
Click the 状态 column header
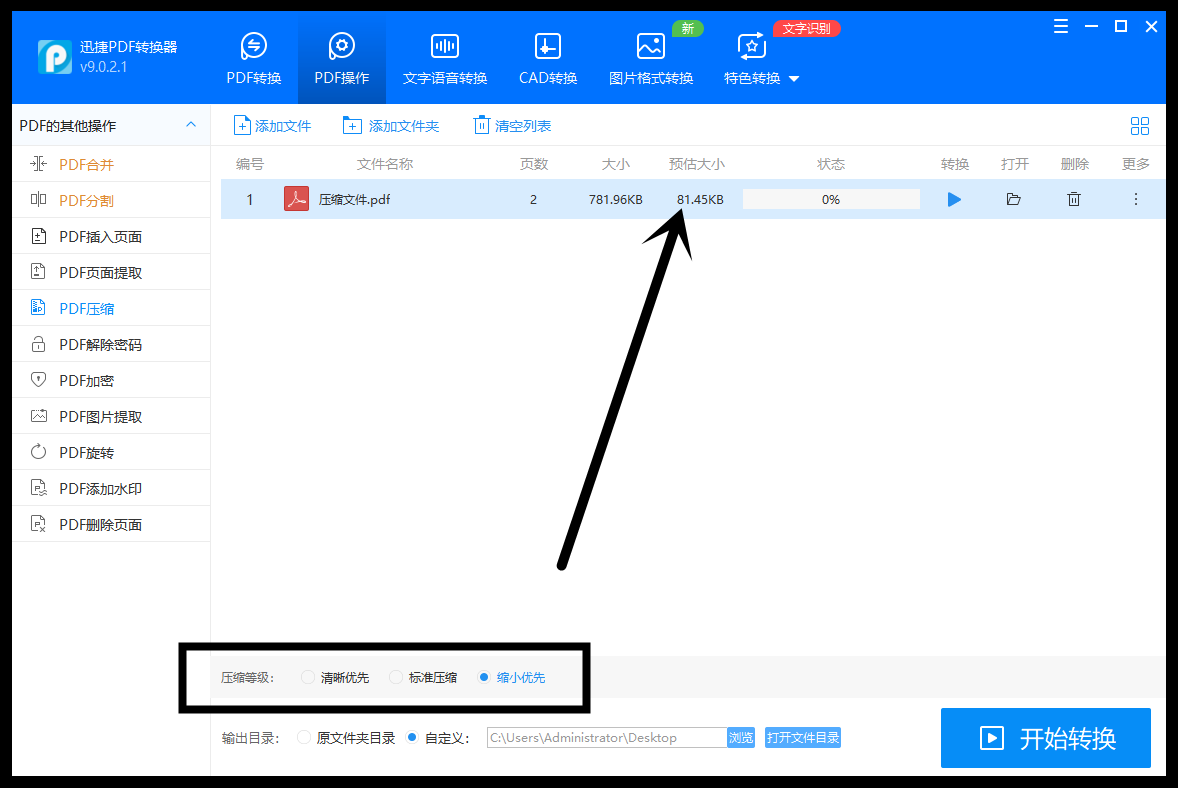(831, 164)
